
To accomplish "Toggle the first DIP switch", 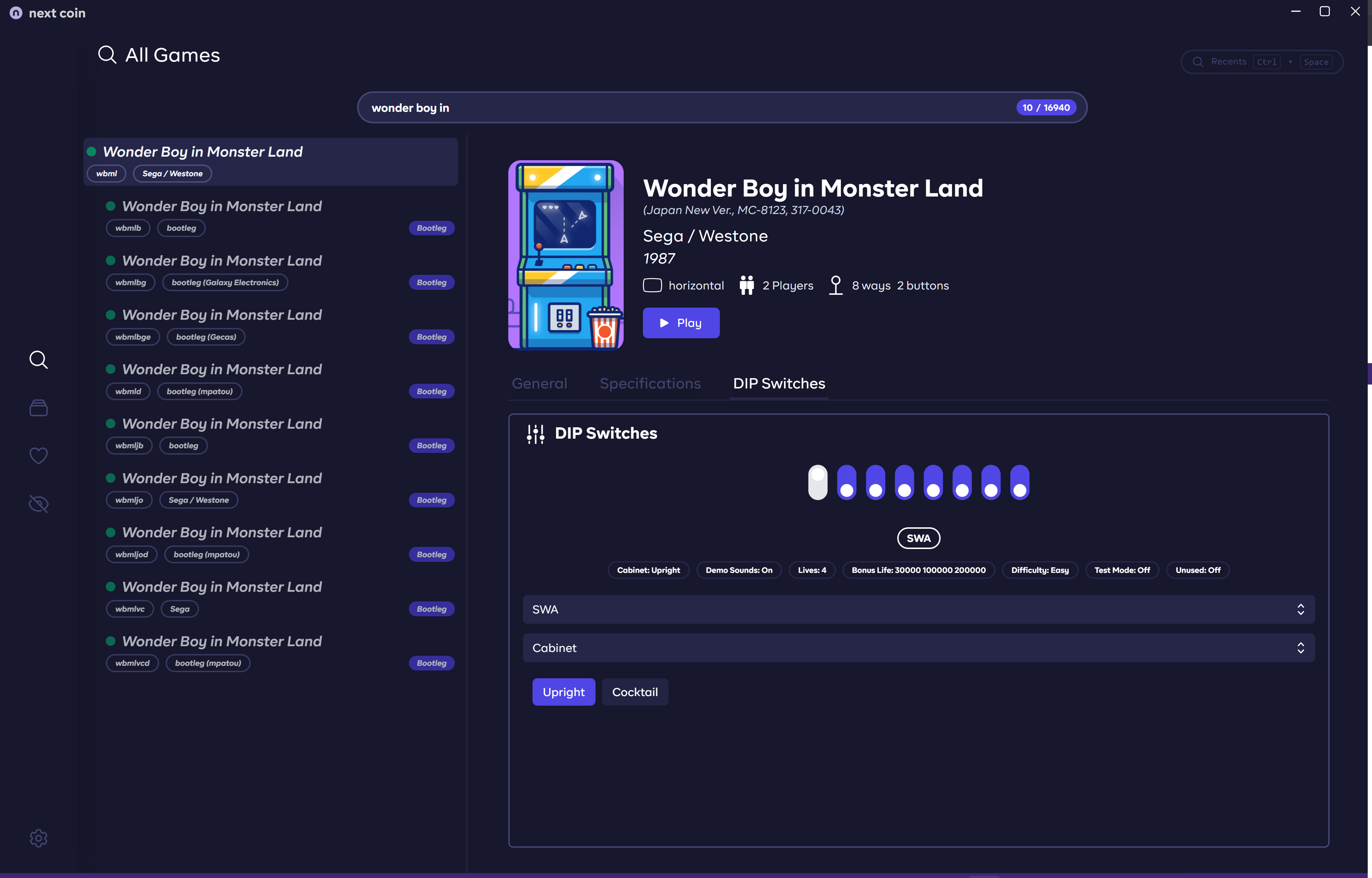I will click(817, 482).
